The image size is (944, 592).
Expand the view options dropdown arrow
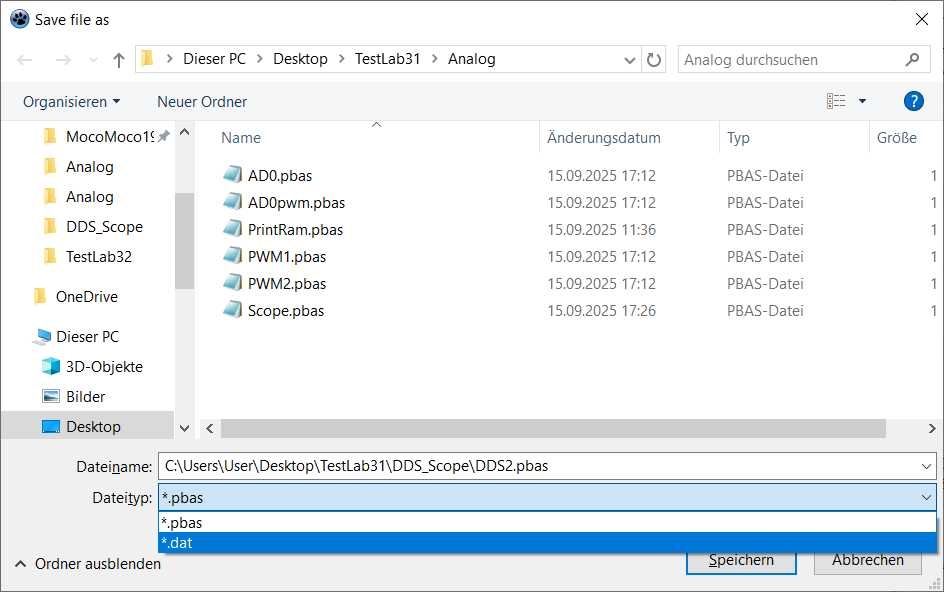pyautogui.click(x=862, y=101)
